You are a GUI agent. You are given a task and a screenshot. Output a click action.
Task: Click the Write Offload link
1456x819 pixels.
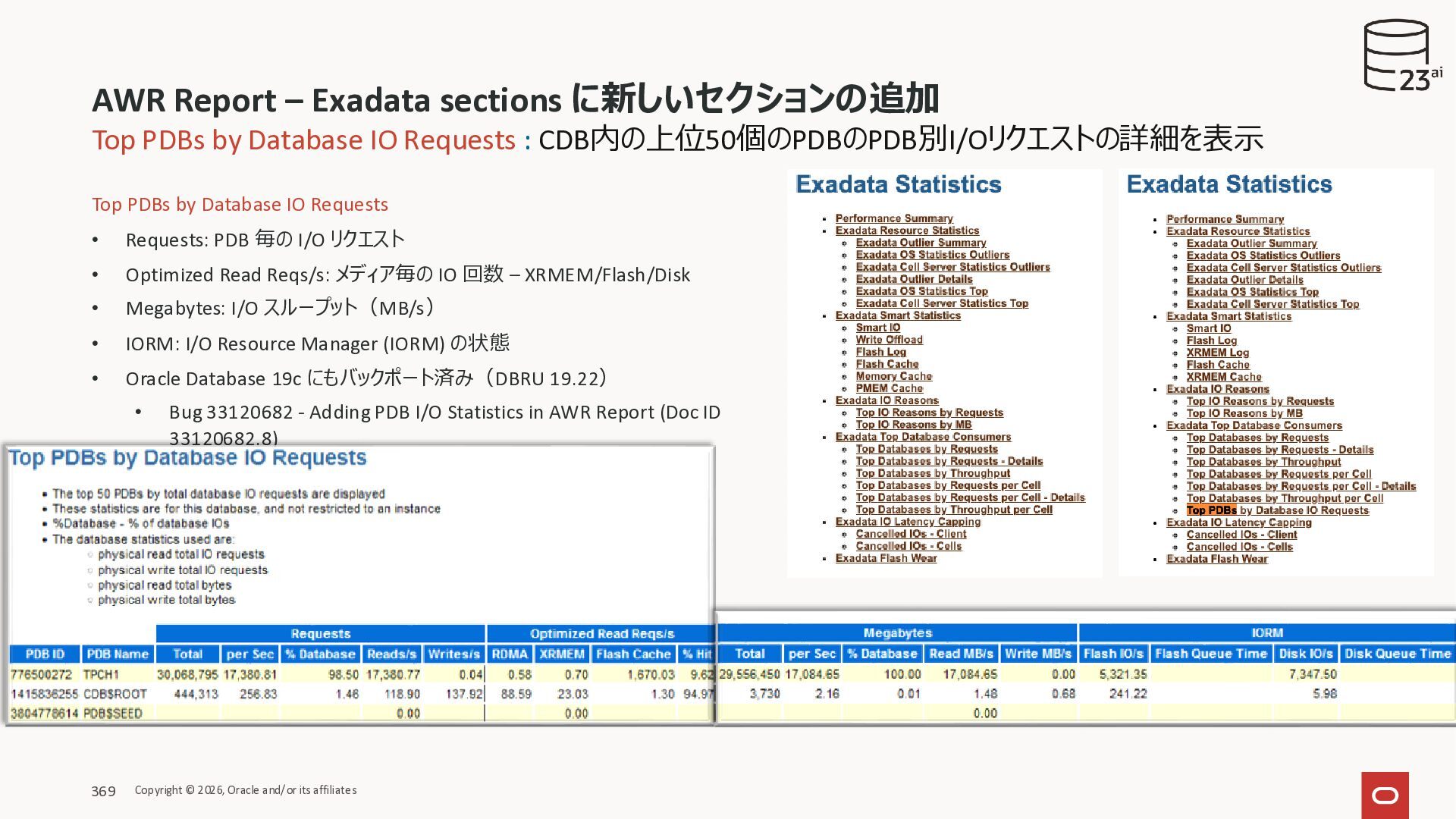pos(889,340)
